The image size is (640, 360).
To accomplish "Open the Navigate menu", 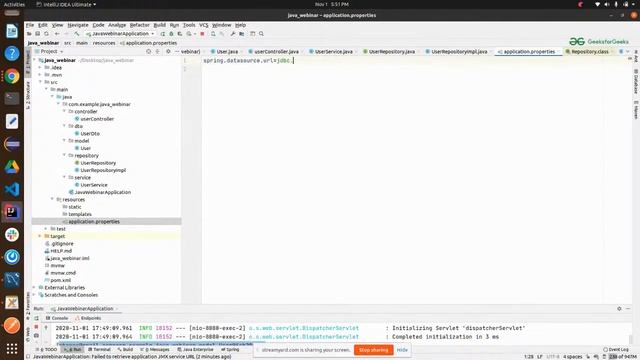I will coord(78,25).
